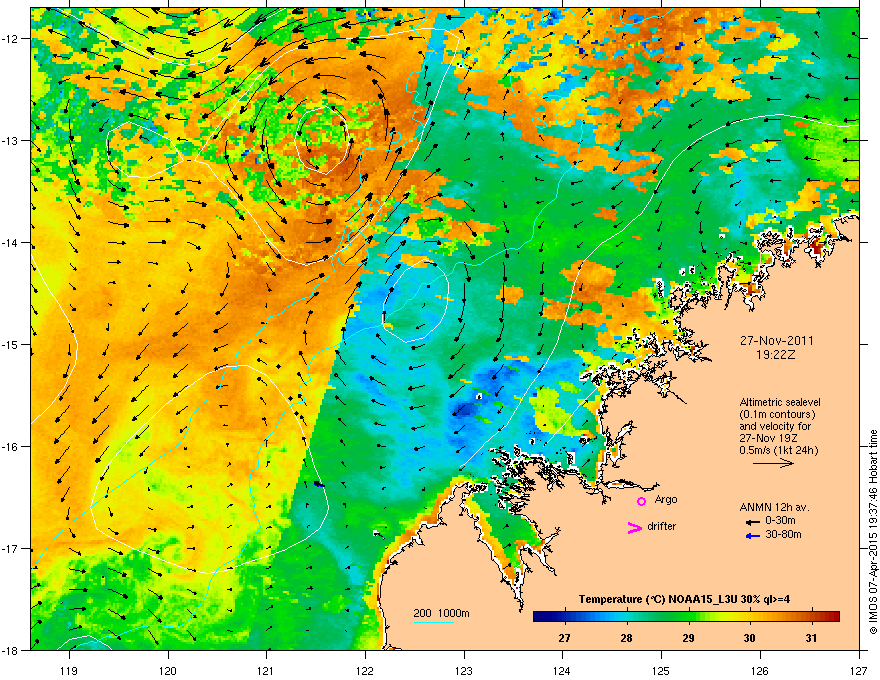
Task: Click the cyan 200 1000m depth contour line sample
Action: point(434,622)
